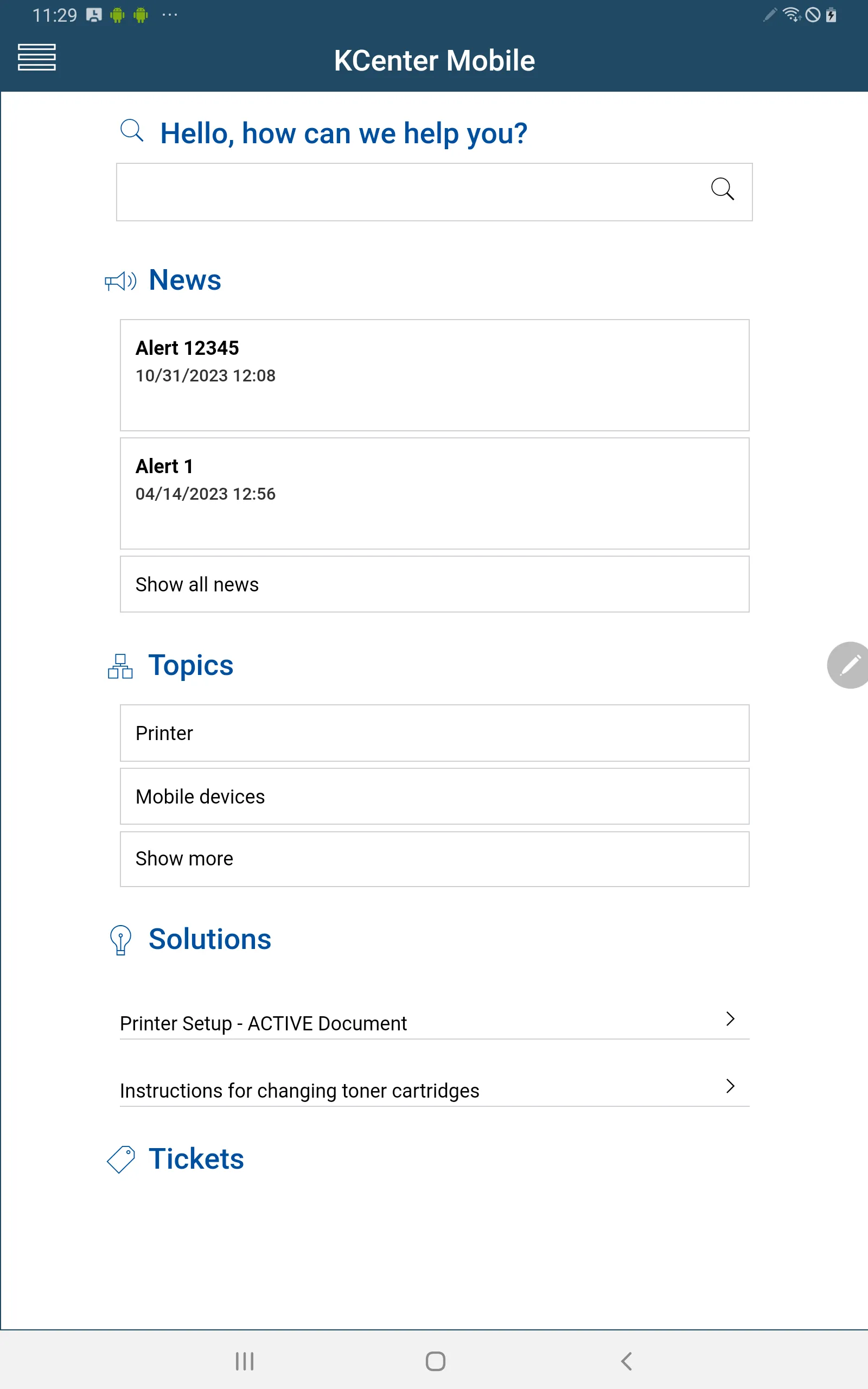Select the Mobile devices topic
This screenshot has height=1389, width=868.
click(x=435, y=797)
